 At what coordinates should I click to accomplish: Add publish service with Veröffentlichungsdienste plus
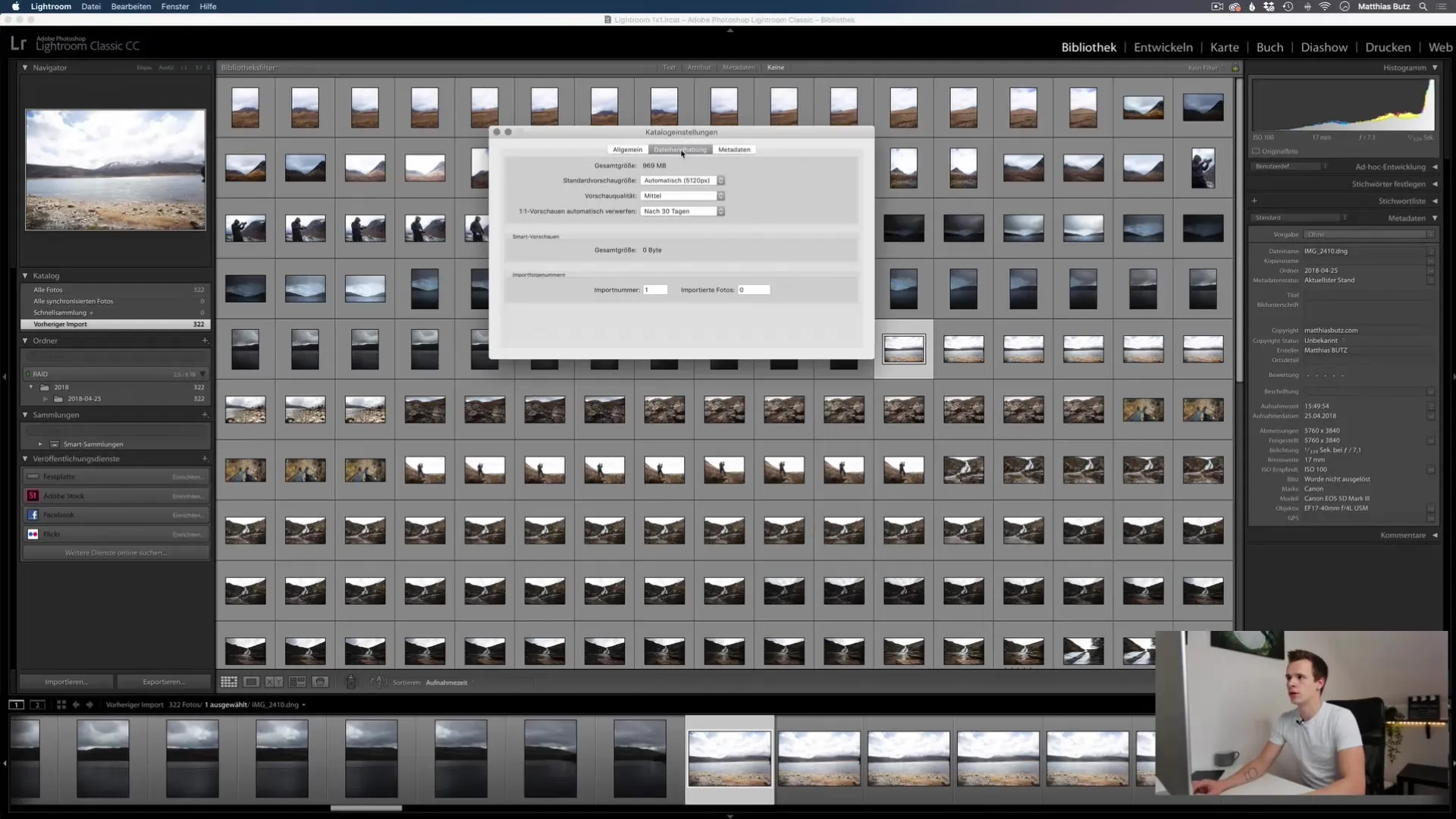pos(205,459)
